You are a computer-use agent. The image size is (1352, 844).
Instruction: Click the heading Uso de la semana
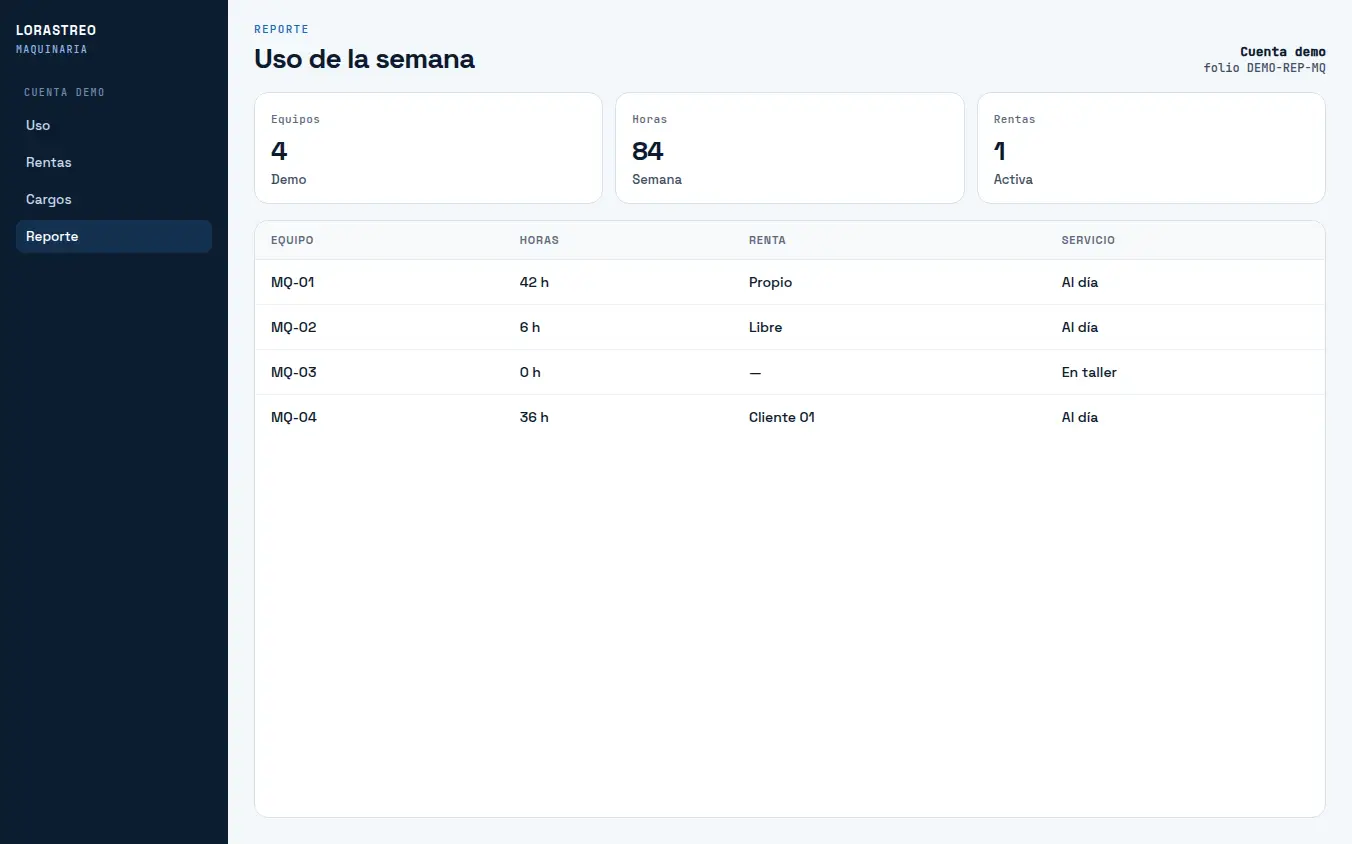(x=364, y=59)
